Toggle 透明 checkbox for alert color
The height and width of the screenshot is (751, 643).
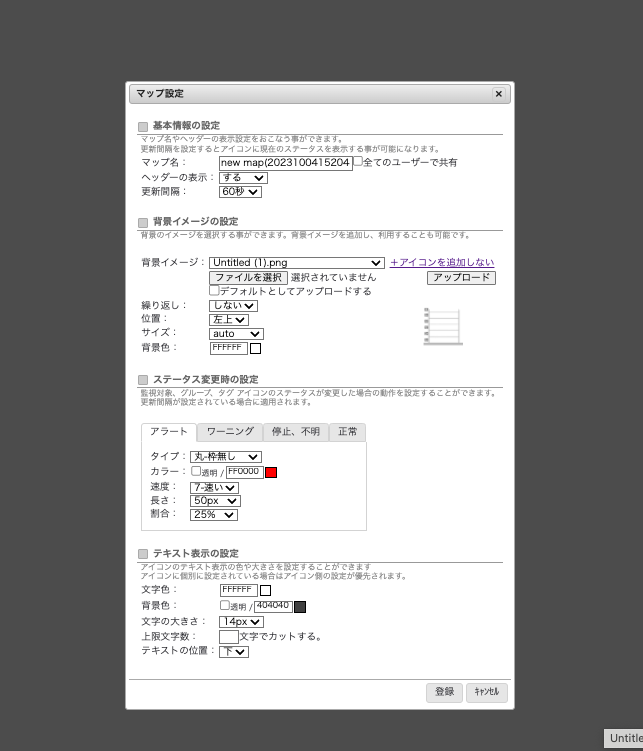coord(196,471)
